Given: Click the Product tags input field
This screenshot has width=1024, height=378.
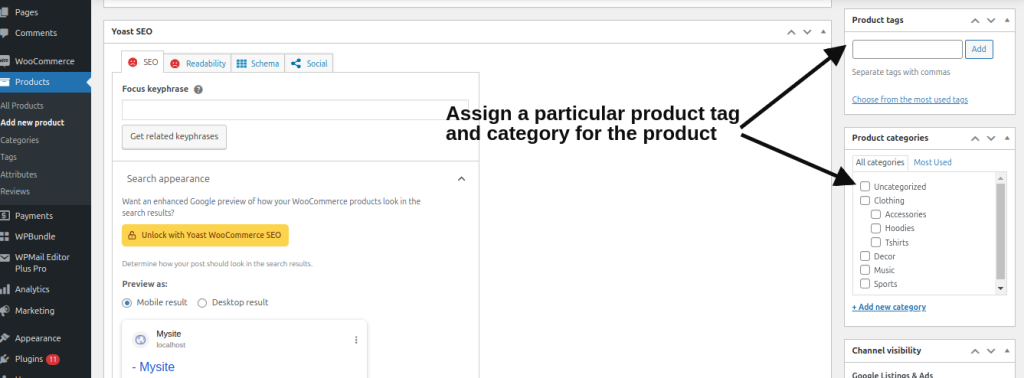Looking at the screenshot, I should (x=907, y=50).
